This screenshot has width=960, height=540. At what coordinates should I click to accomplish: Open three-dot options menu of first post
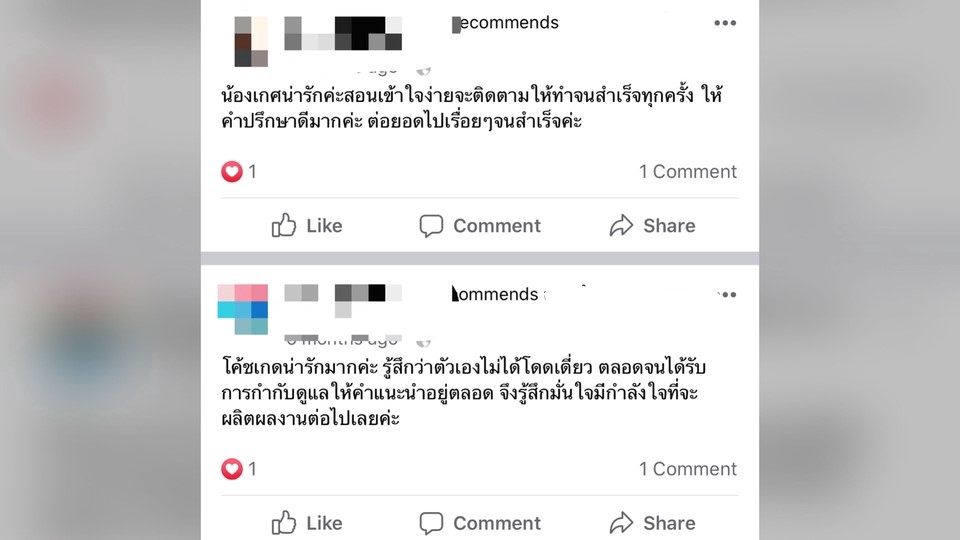pyautogui.click(x=725, y=23)
